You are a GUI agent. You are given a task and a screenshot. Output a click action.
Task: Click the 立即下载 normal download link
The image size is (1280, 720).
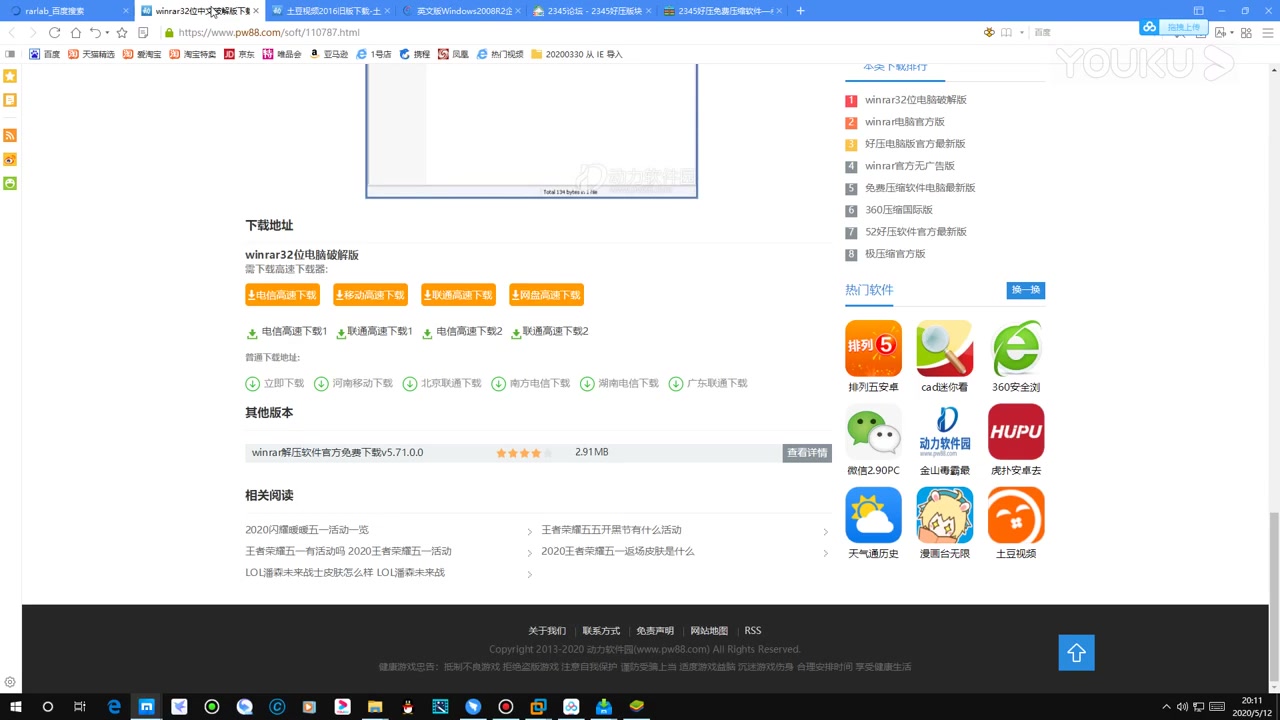click(275, 383)
